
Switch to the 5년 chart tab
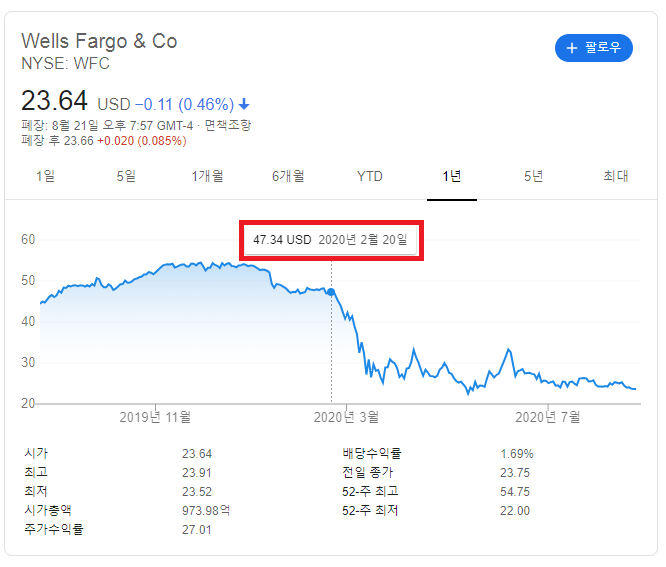click(533, 176)
